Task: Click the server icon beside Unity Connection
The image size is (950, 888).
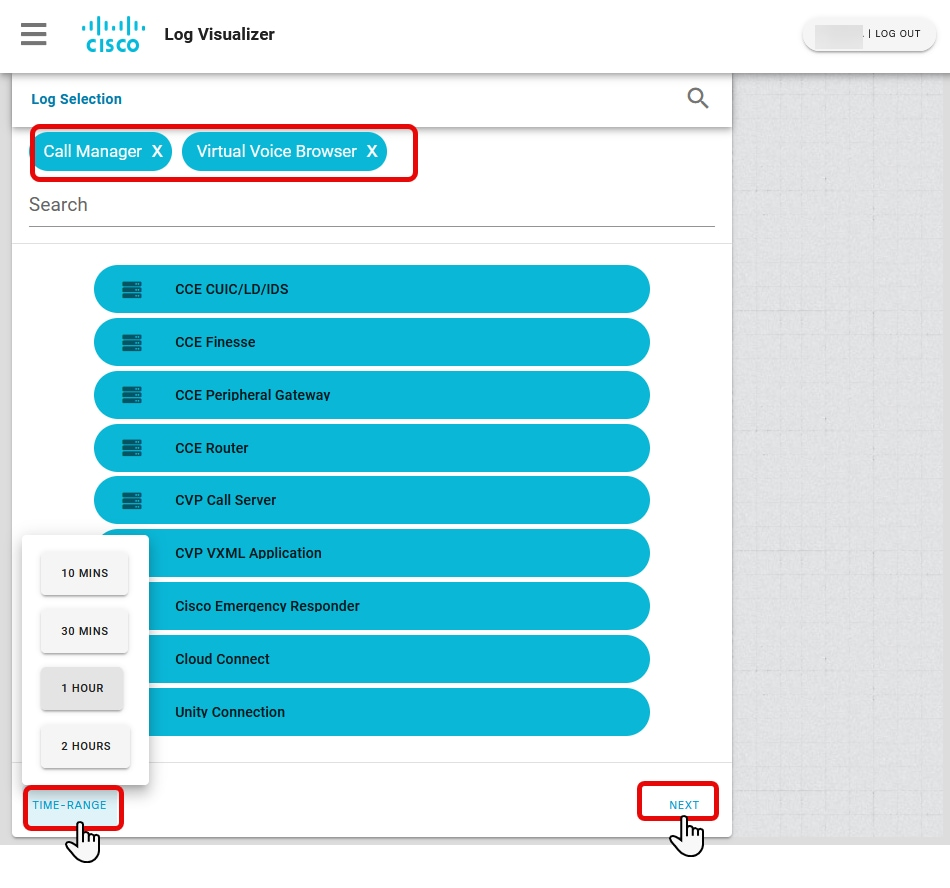Action: (x=131, y=712)
